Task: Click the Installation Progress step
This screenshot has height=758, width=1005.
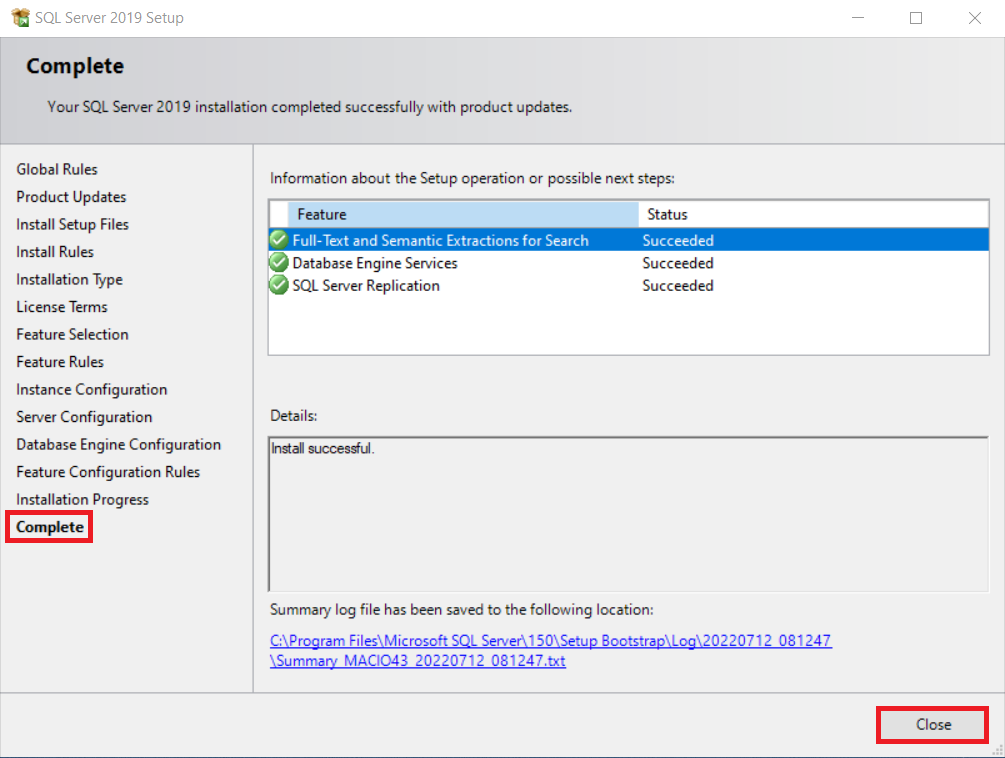Action: click(x=83, y=500)
